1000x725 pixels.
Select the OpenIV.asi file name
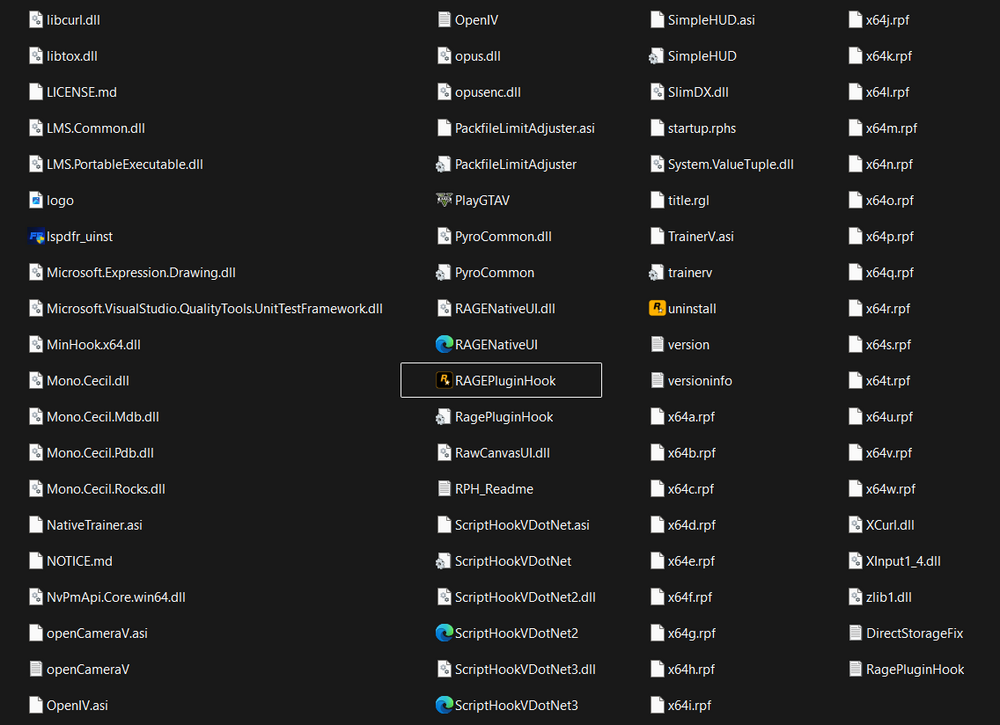coord(77,705)
